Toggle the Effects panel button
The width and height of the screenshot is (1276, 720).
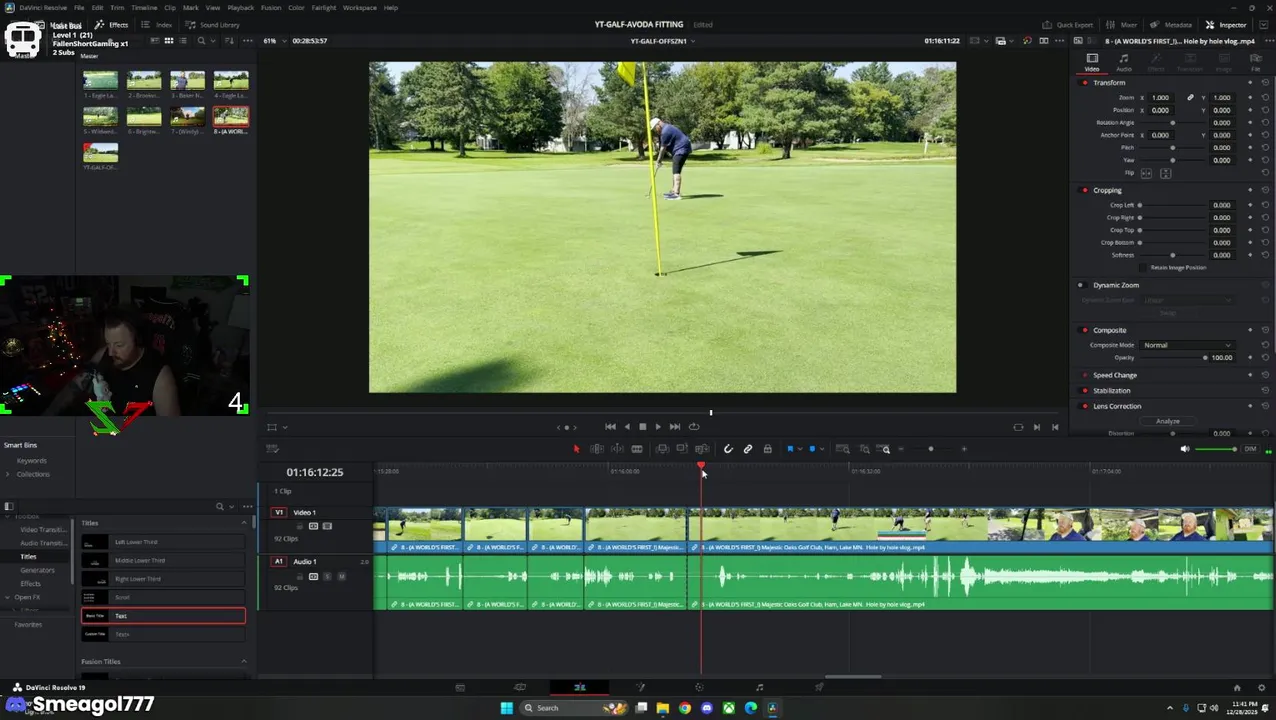click(x=112, y=25)
